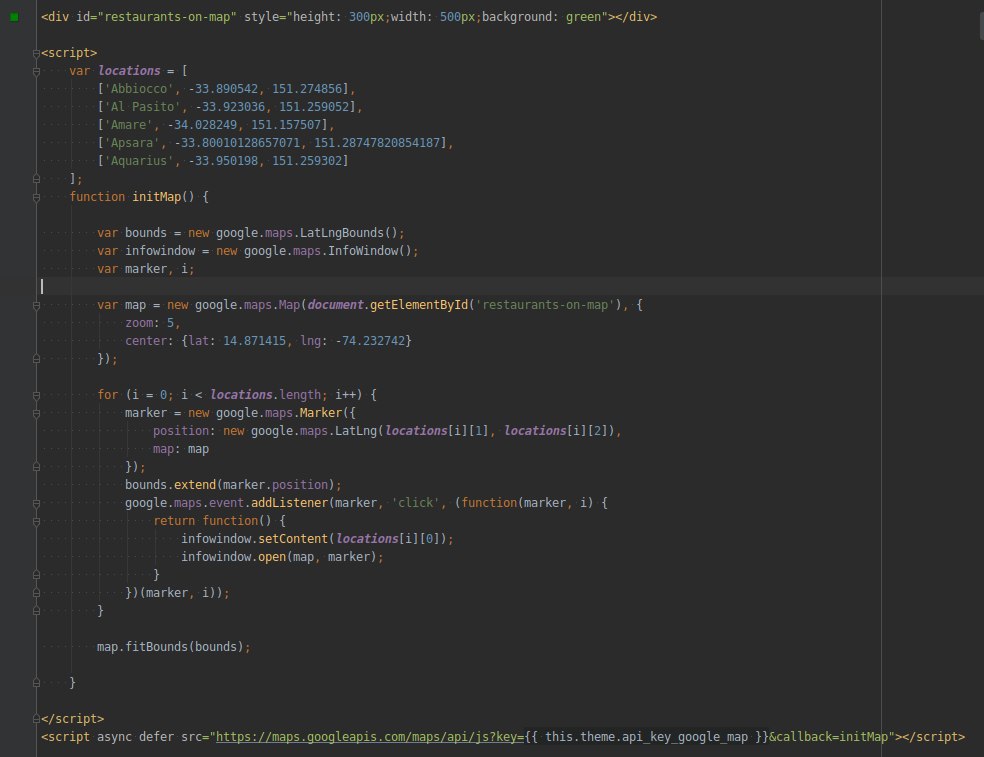Image resolution: width=984 pixels, height=757 pixels.
Task: Click the lng value -74.232742
Action: [370, 341]
